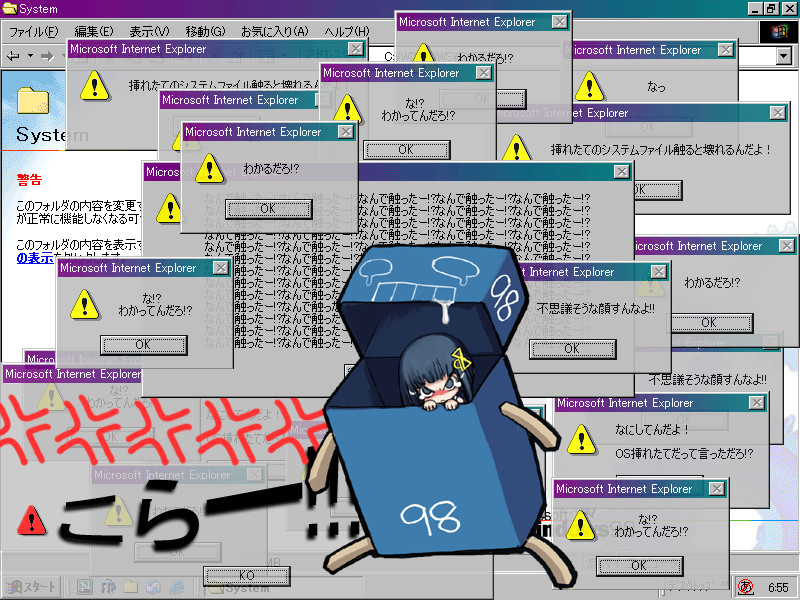Viewport: 800px width, 600px height.
Task: Open the お気に入り(A) menu
Action: 274,32
